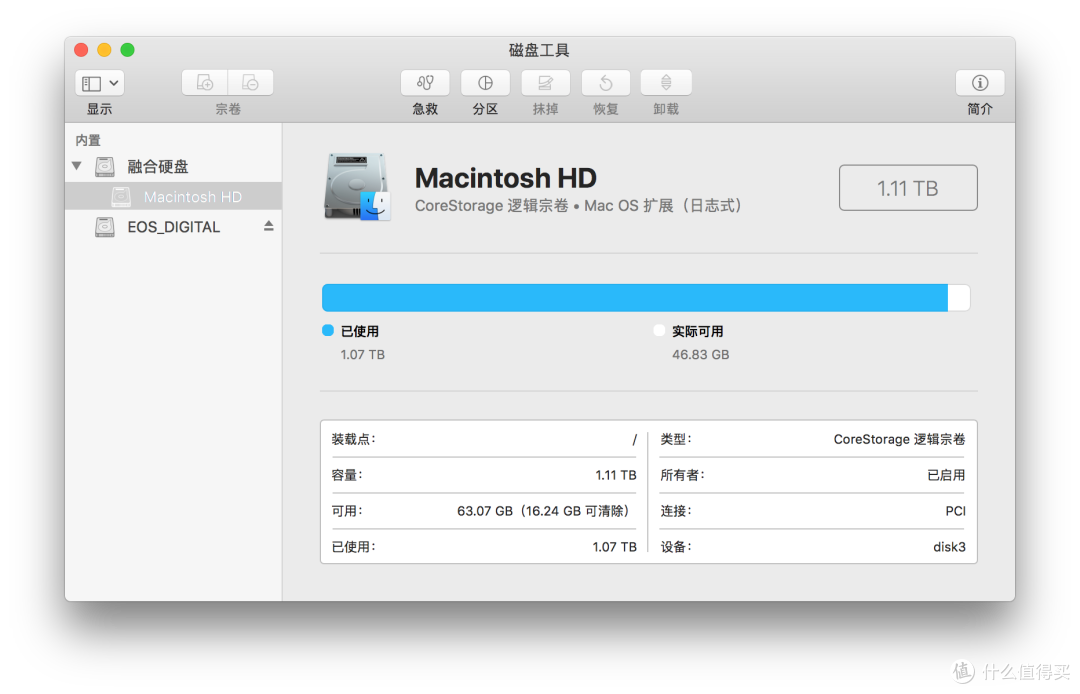Click the 装载点 mount point row

click(x=484, y=439)
